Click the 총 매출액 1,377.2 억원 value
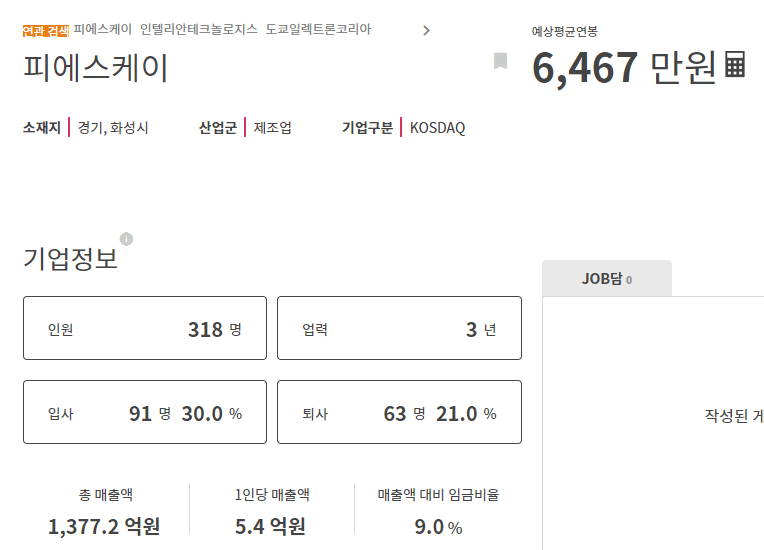 tap(104, 527)
